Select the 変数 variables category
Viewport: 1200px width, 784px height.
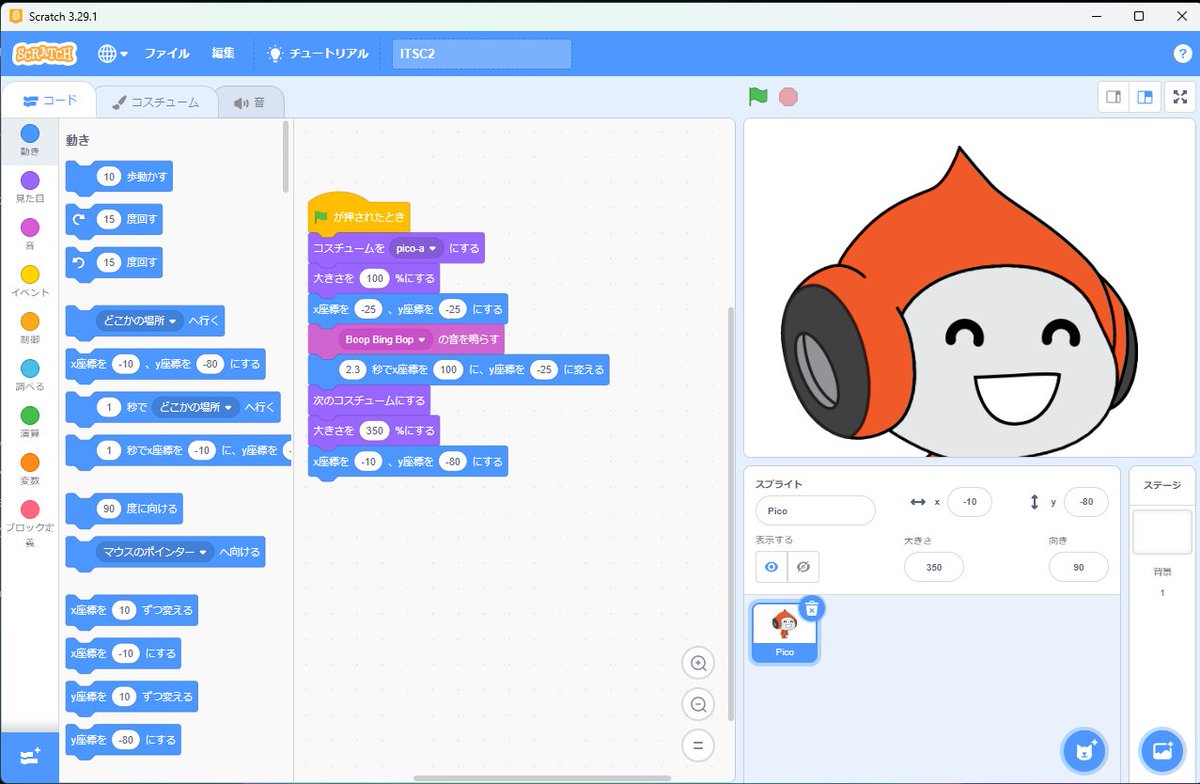(x=30, y=468)
